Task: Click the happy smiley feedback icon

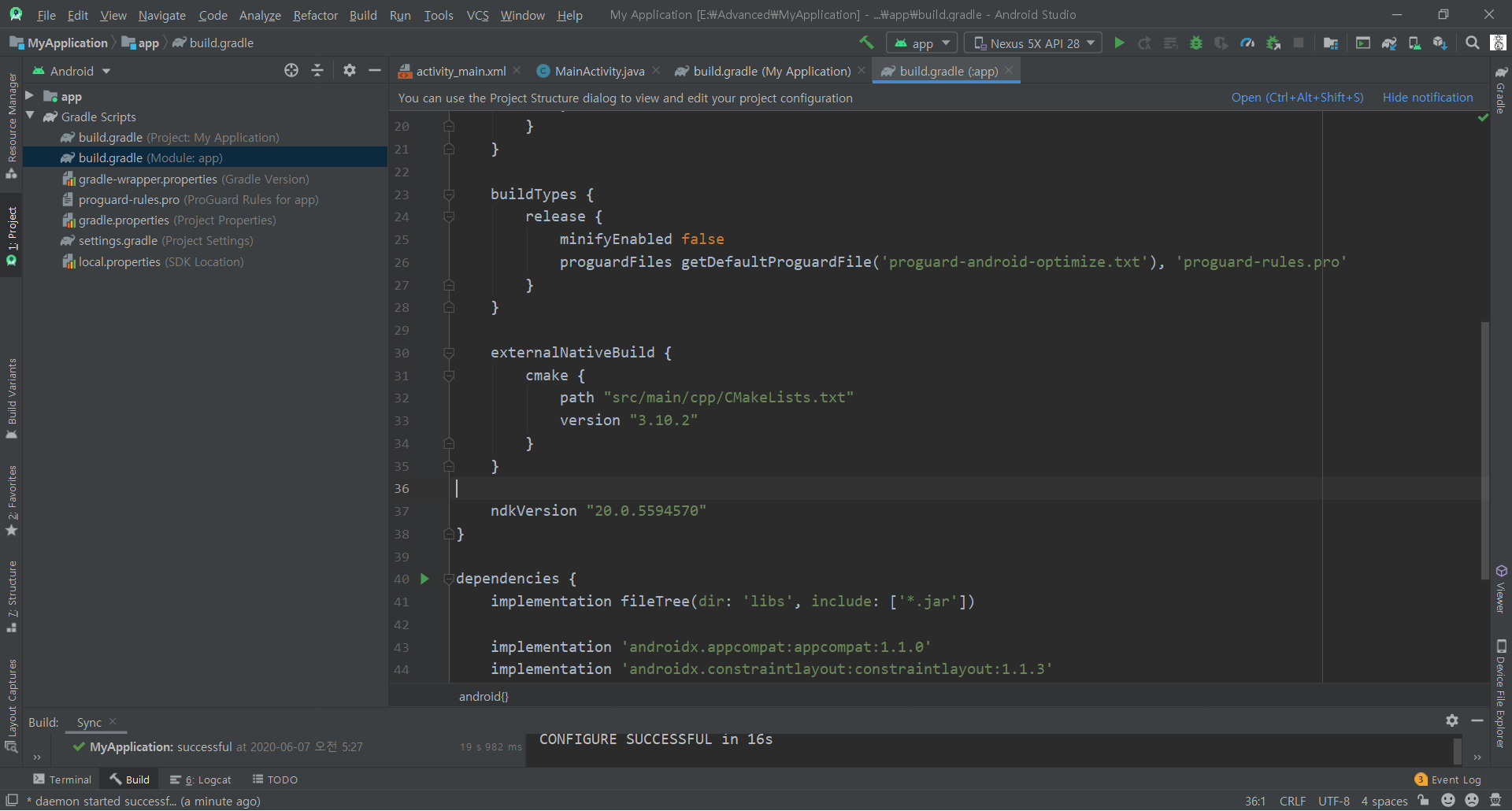Action: tap(1447, 800)
